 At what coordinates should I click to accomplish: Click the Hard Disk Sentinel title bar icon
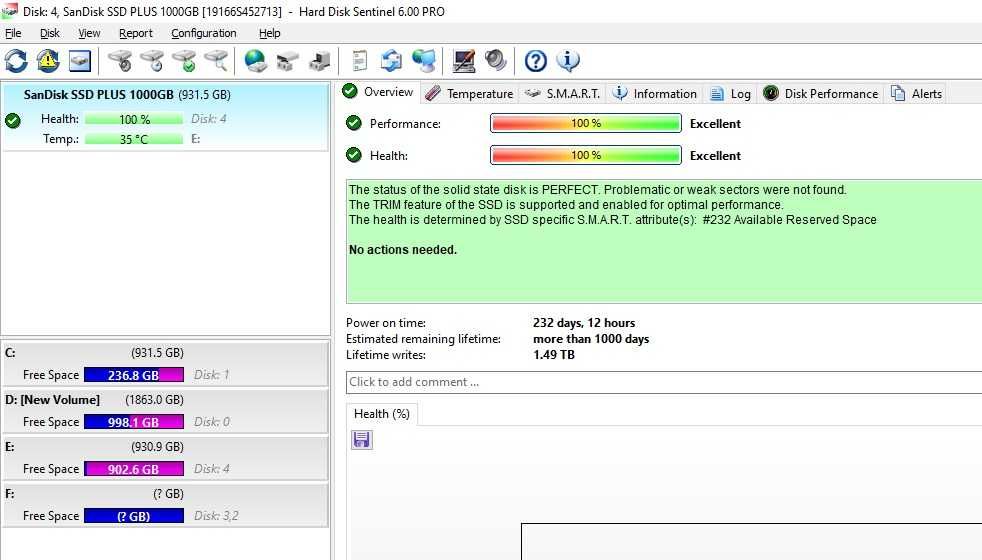click(9, 11)
